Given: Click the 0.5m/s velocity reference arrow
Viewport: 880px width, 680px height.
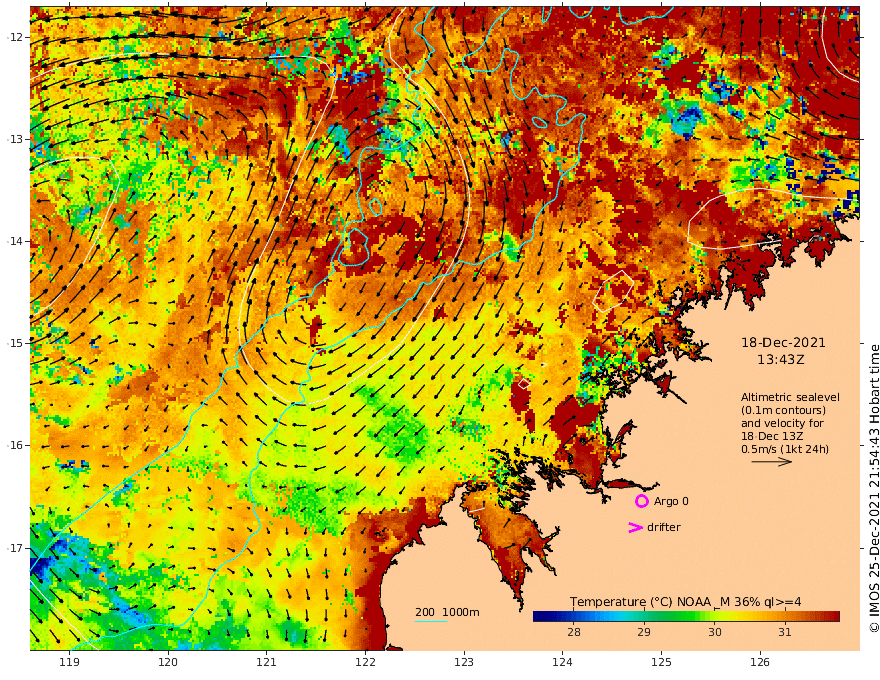Looking at the screenshot, I should (x=772, y=462).
